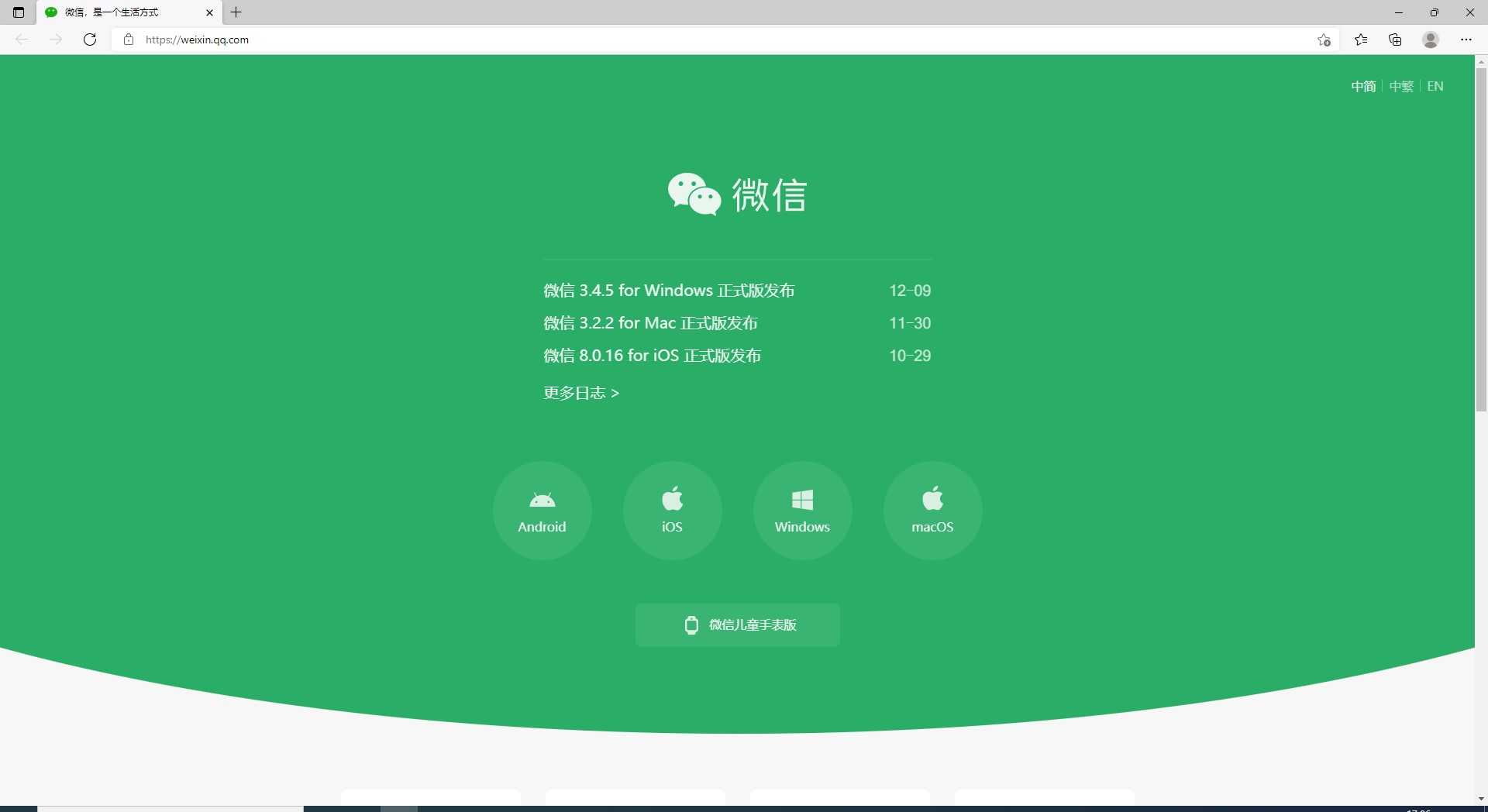The width and height of the screenshot is (1488, 812).
Task: Click the scrollbar down arrow
Action: [1481, 799]
